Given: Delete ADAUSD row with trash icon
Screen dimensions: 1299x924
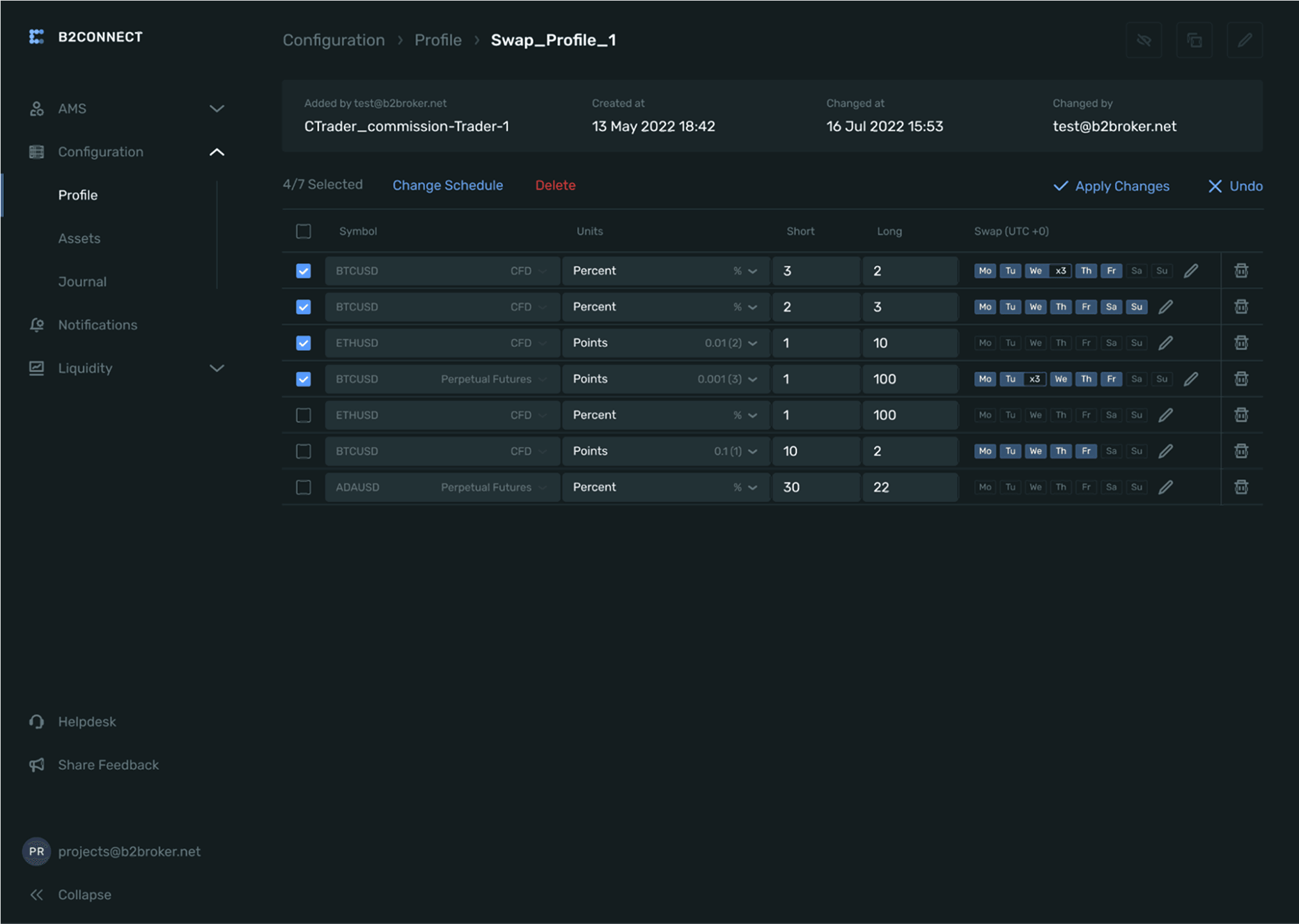Looking at the screenshot, I should [1241, 487].
